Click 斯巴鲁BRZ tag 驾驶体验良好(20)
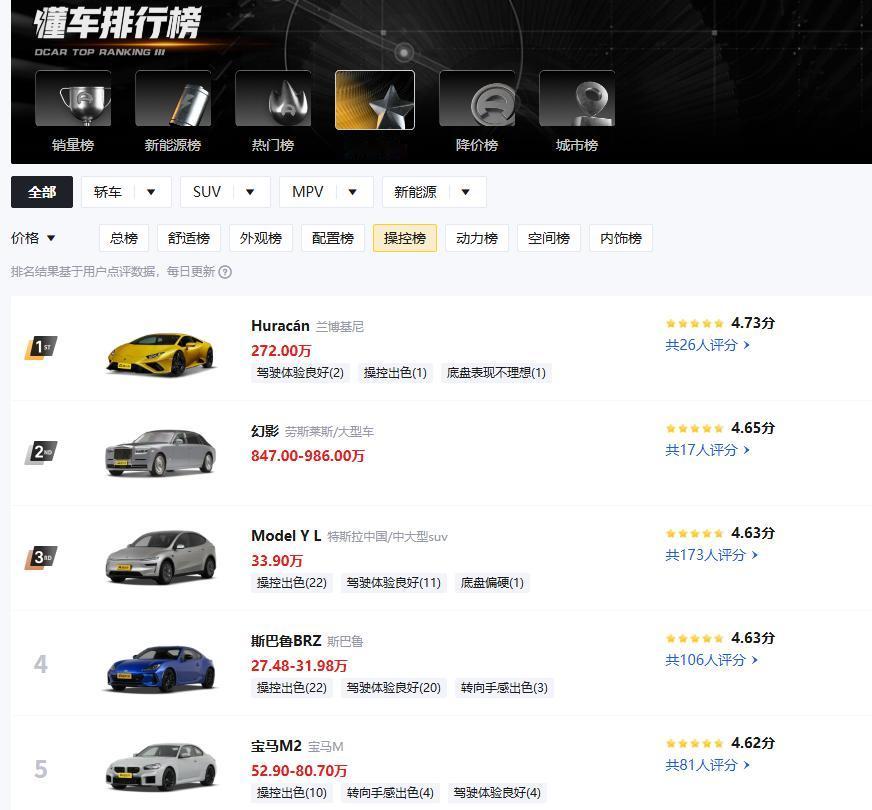The height and width of the screenshot is (810, 872). tap(394, 688)
